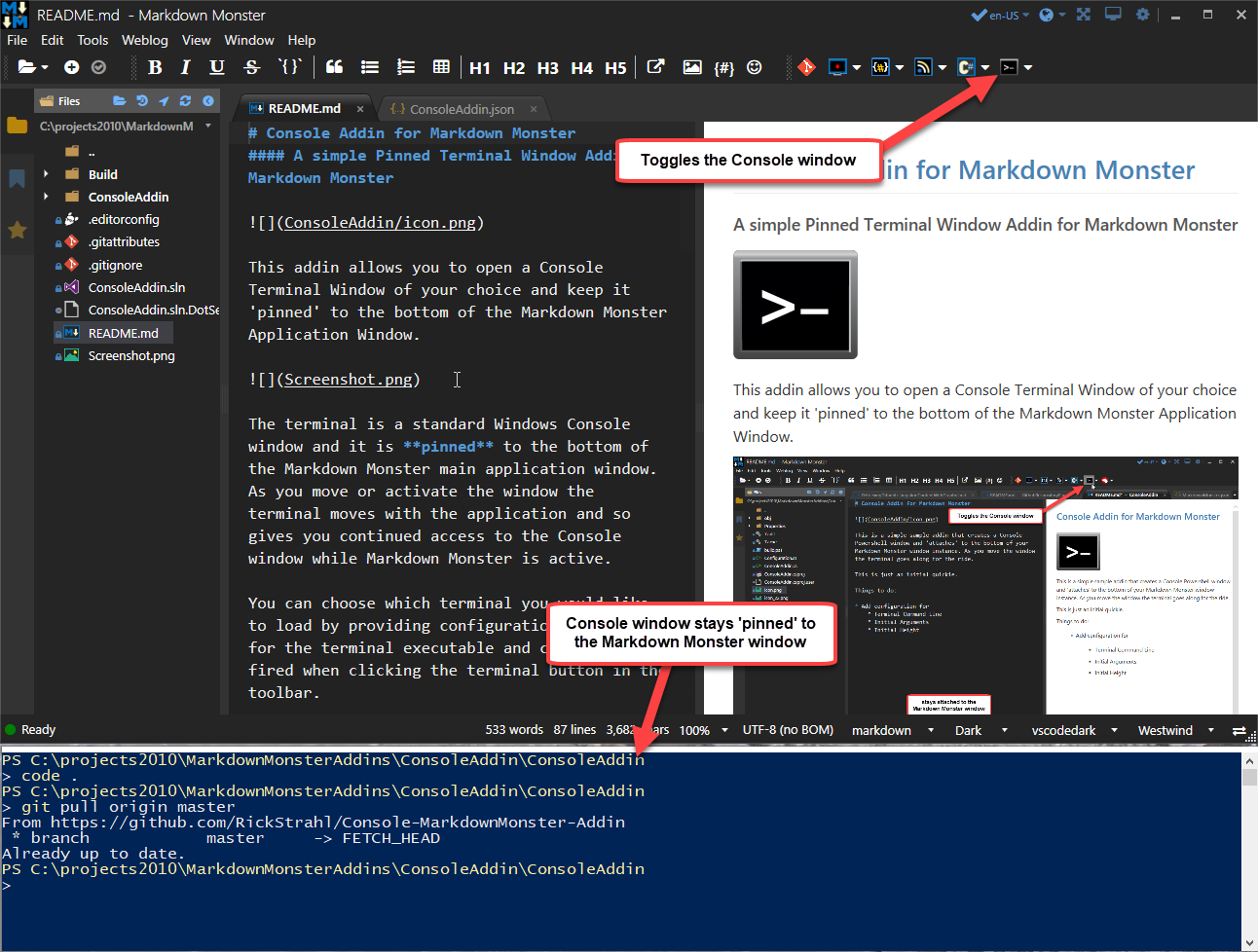Insert a hyperlink with external link icon
This screenshot has height=952, width=1258.
tap(656, 66)
